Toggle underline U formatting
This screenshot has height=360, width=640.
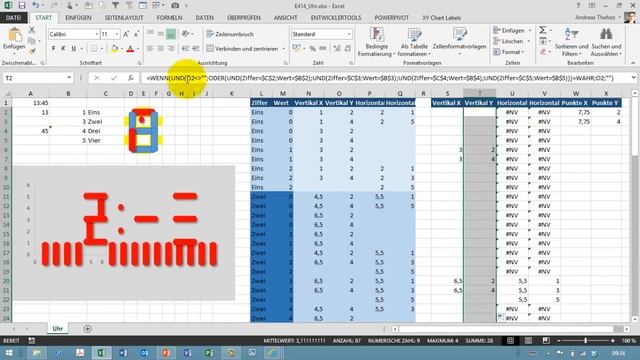tap(73, 49)
